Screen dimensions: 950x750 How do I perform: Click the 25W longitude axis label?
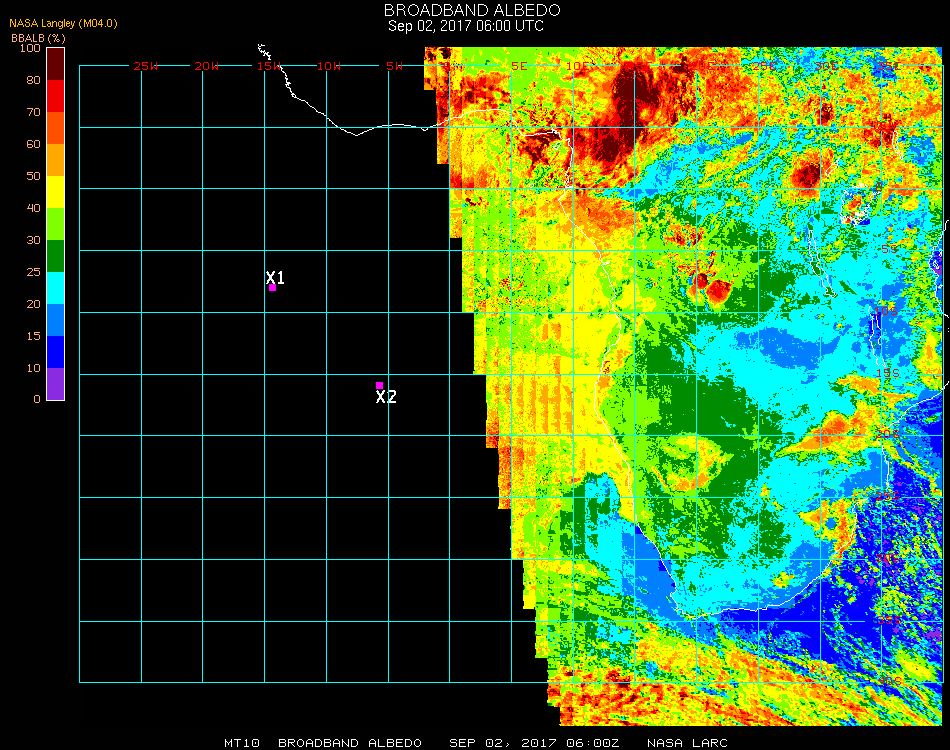[146, 66]
